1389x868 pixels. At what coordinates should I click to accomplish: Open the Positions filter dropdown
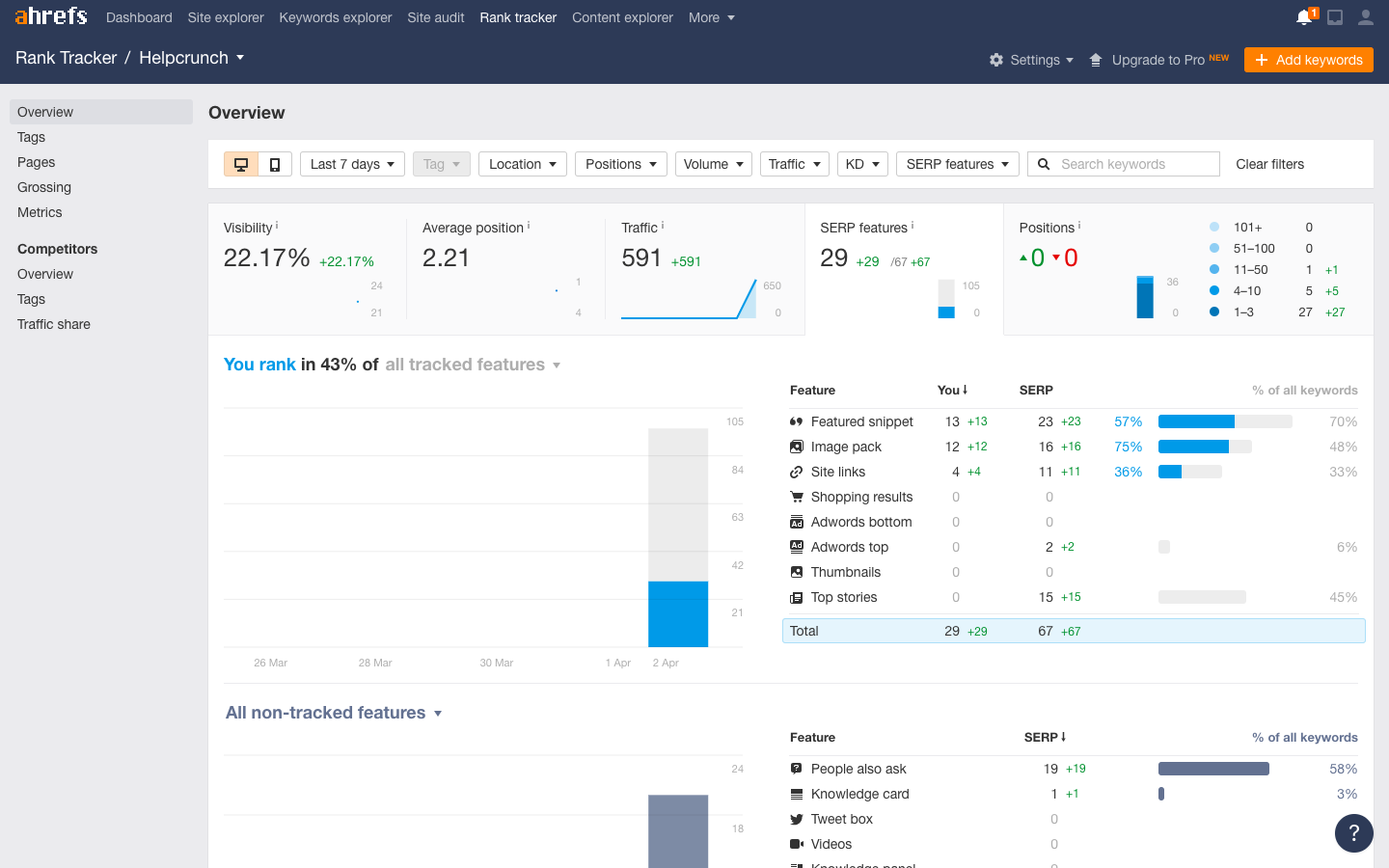click(x=621, y=164)
